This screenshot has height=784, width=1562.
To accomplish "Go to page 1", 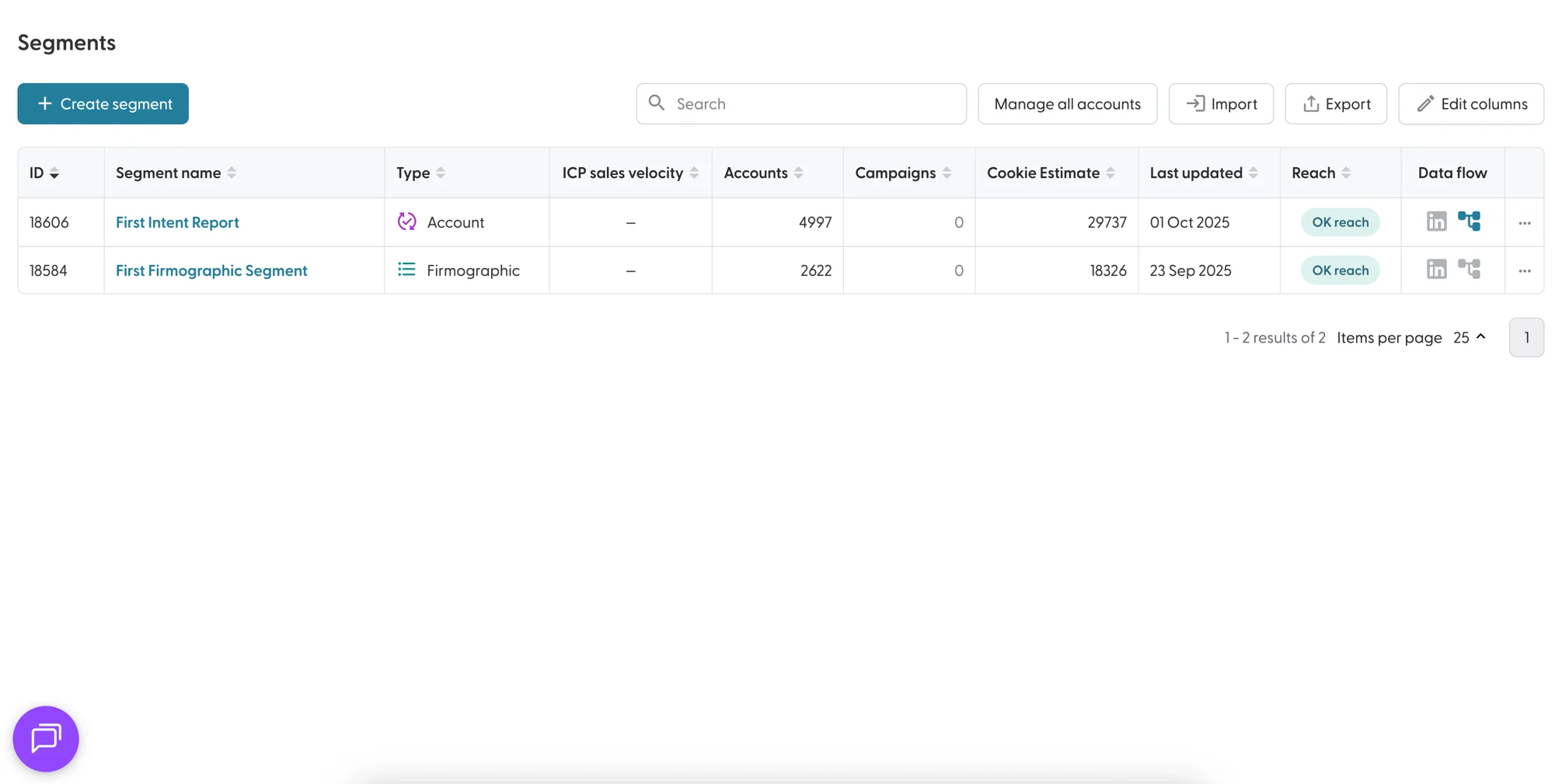I will tap(1526, 337).
